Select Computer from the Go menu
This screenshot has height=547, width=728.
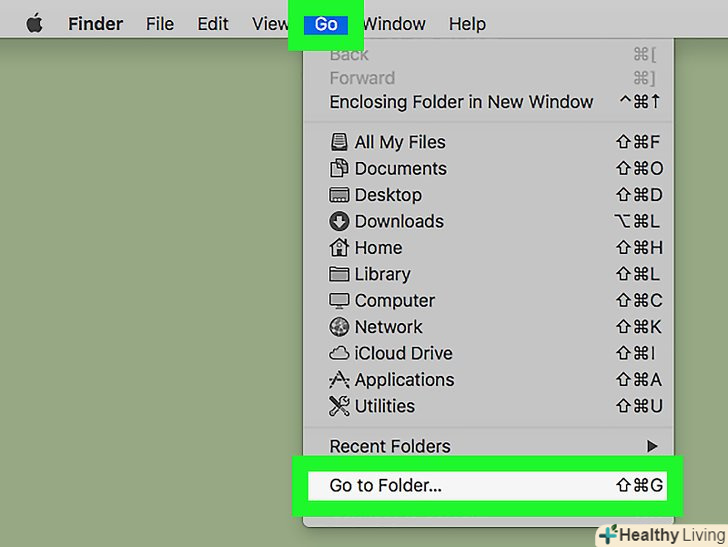pos(394,300)
